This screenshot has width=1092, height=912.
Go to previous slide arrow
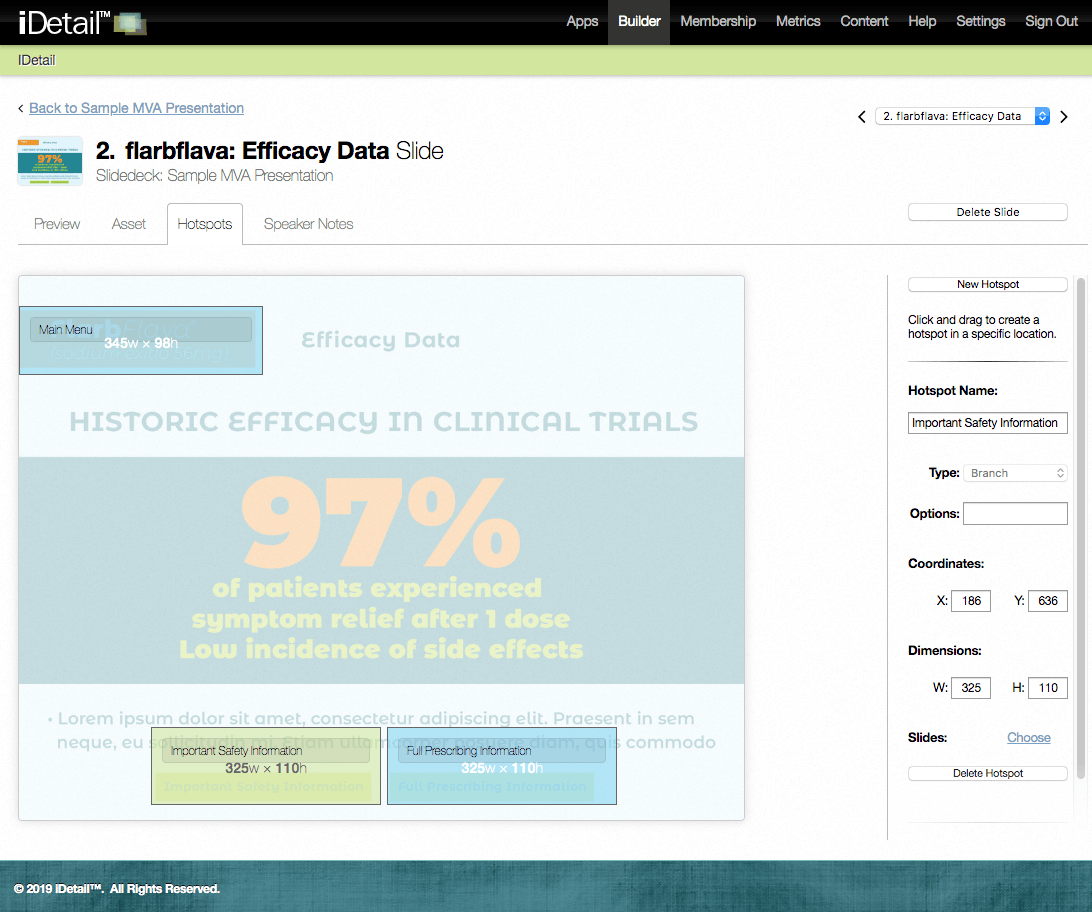(x=862, y=117)
